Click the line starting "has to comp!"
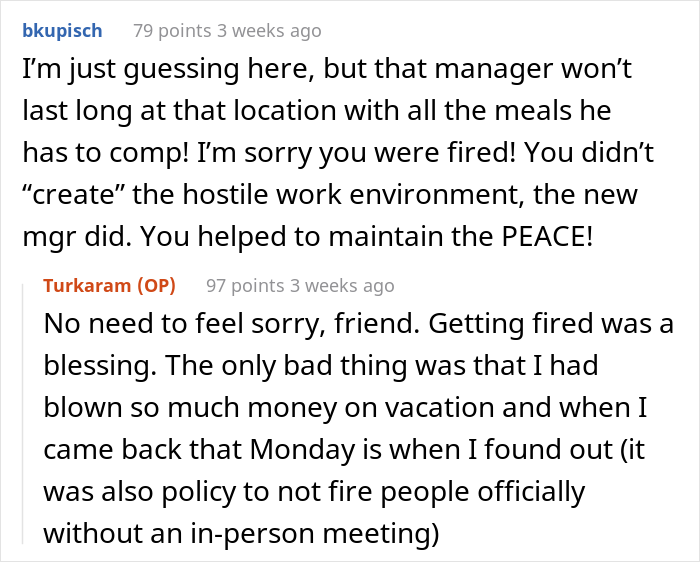 [x=338, y=153]
